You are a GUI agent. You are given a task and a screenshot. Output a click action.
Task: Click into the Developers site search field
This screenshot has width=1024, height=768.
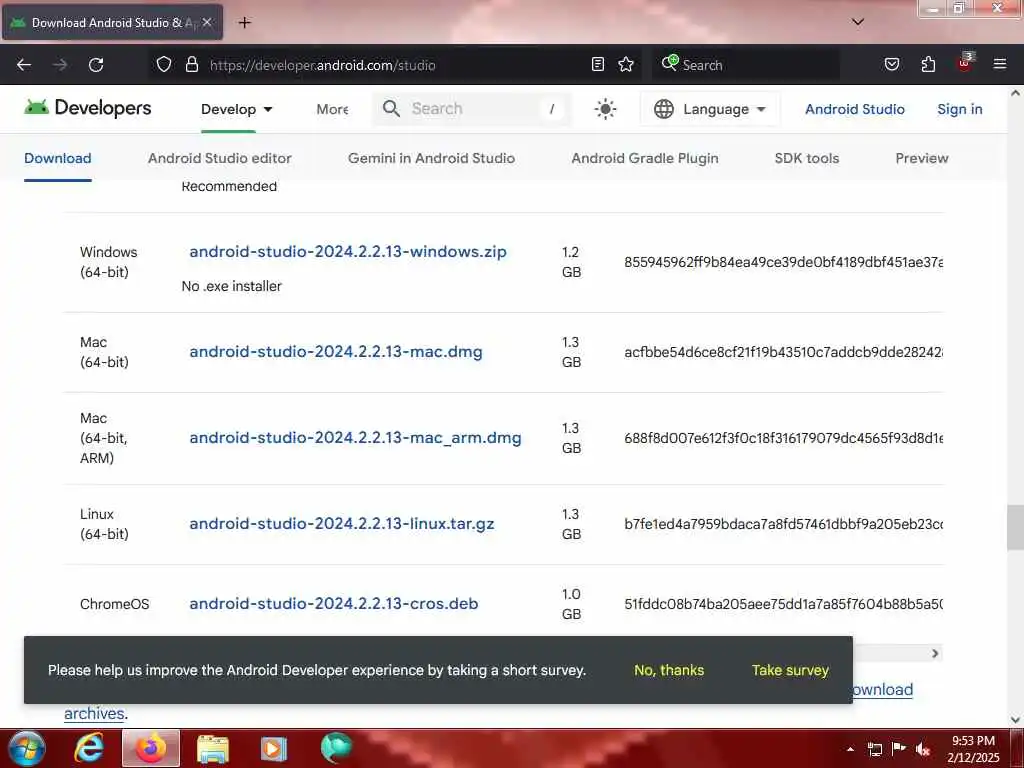[472, 108]
